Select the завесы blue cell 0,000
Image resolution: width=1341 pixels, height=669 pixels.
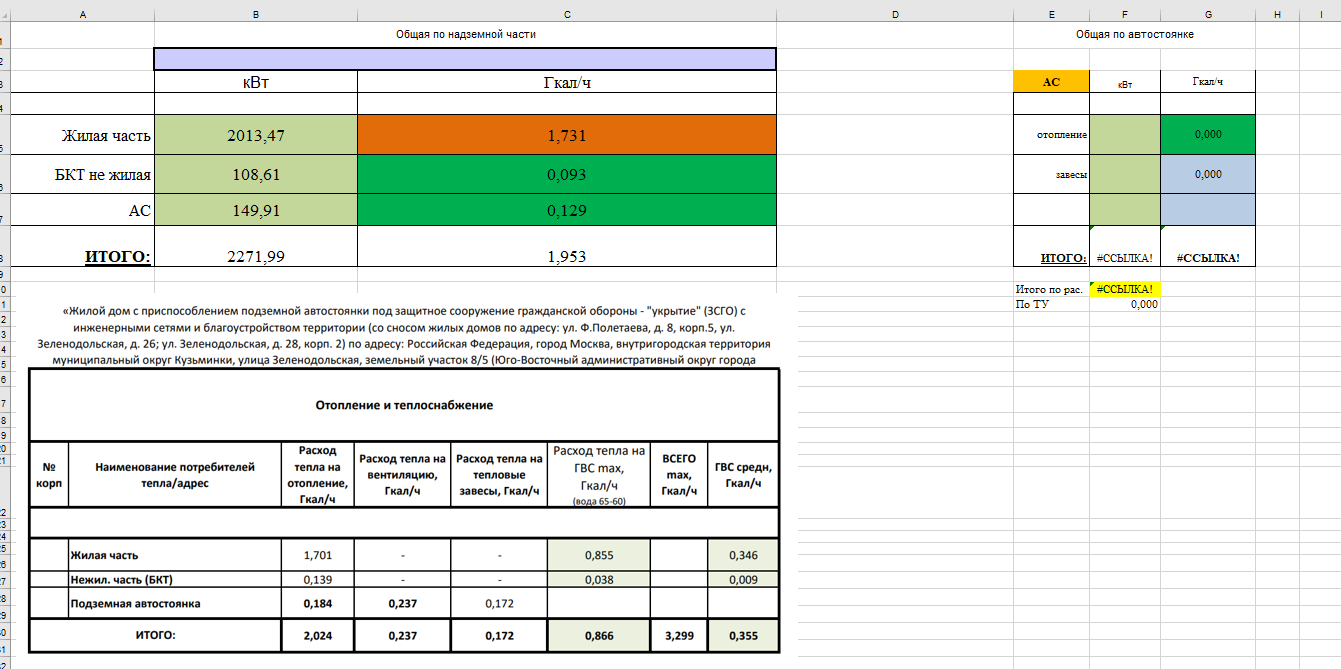pyautogui.click(x=1208, y=174)
